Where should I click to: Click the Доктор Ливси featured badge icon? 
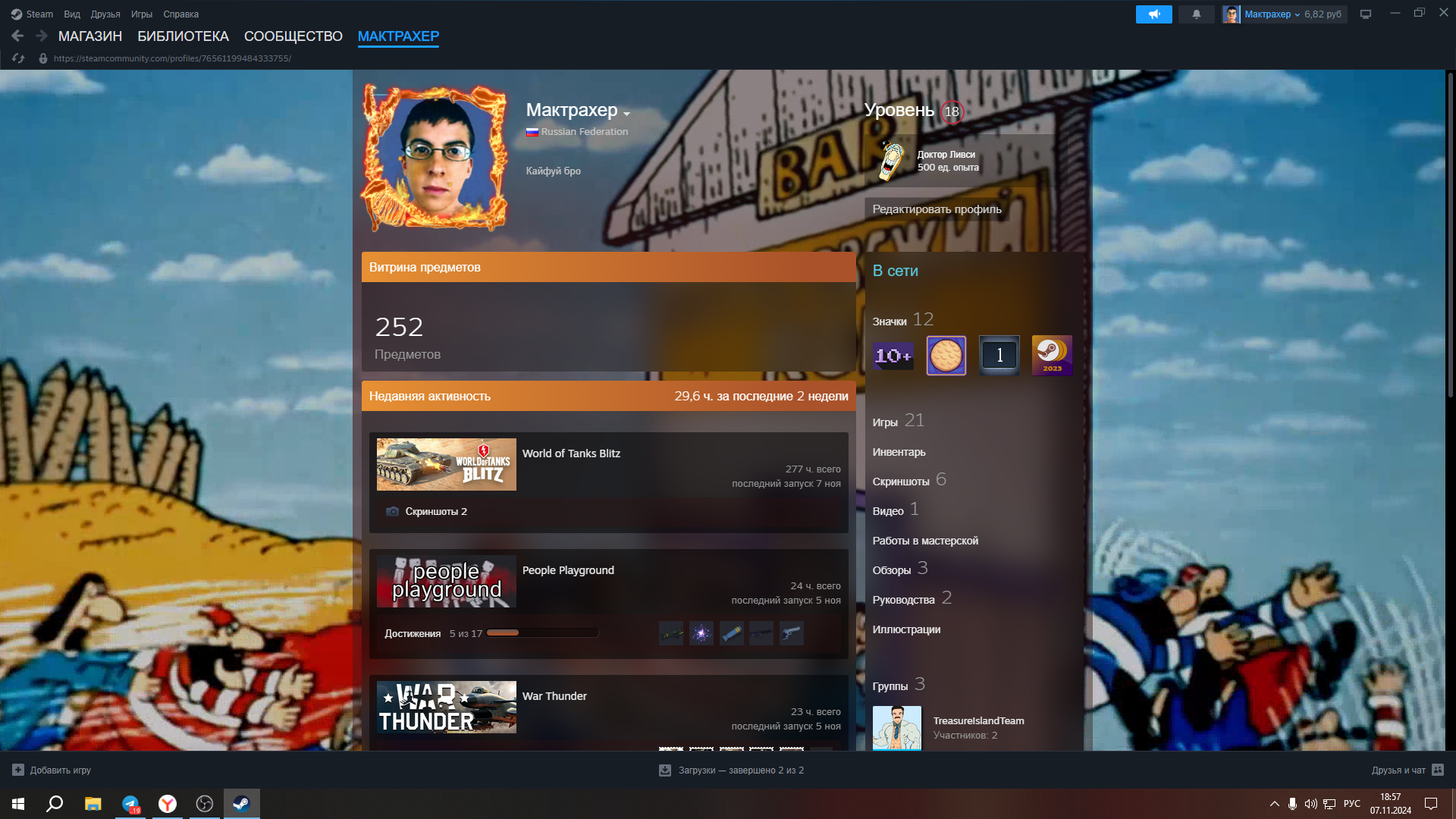(x=892, y=161)
